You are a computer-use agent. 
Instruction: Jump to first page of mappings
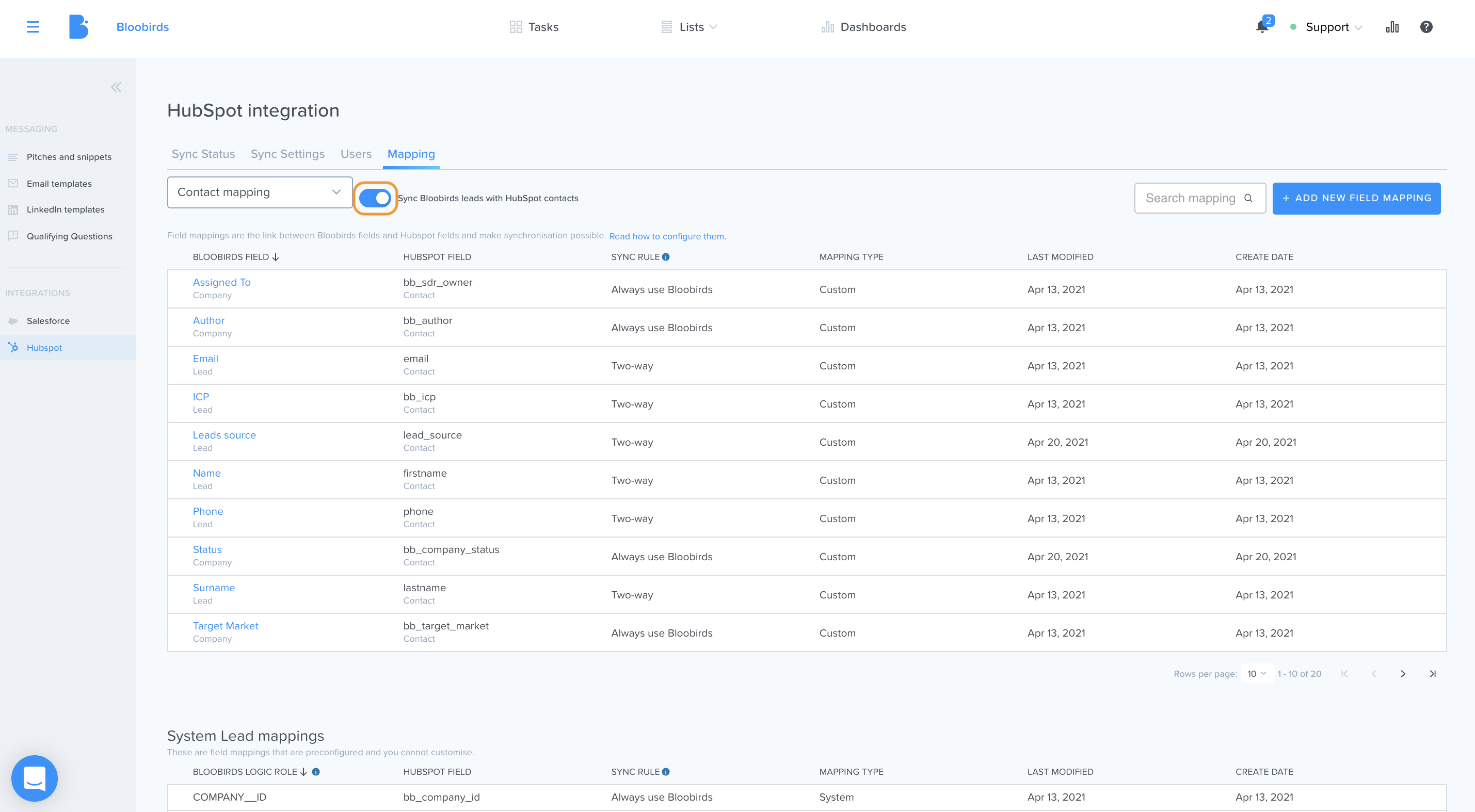point(1344,674)
